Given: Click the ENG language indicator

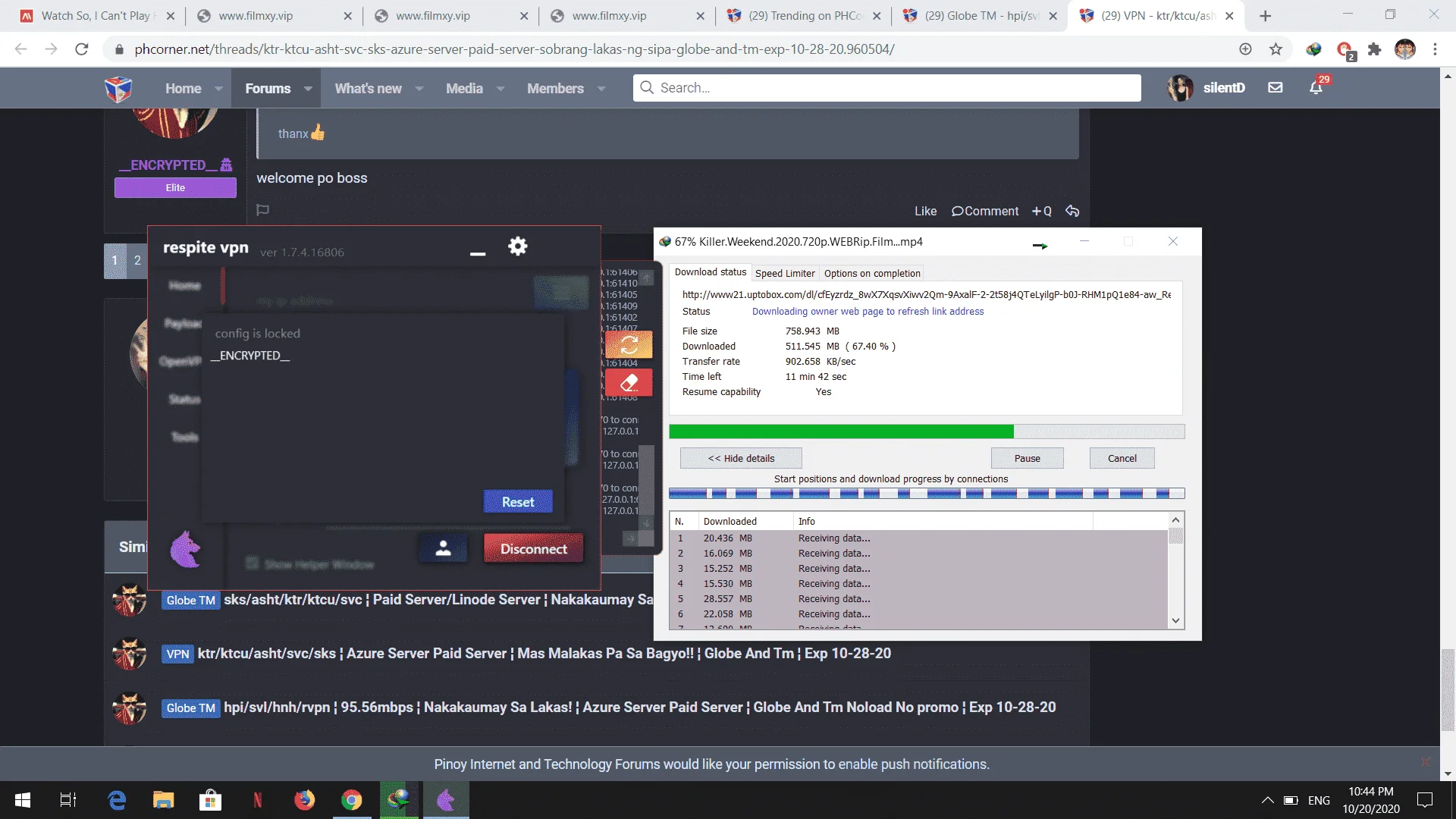Looking at the screenshot, I should [x=1319, y=800].
